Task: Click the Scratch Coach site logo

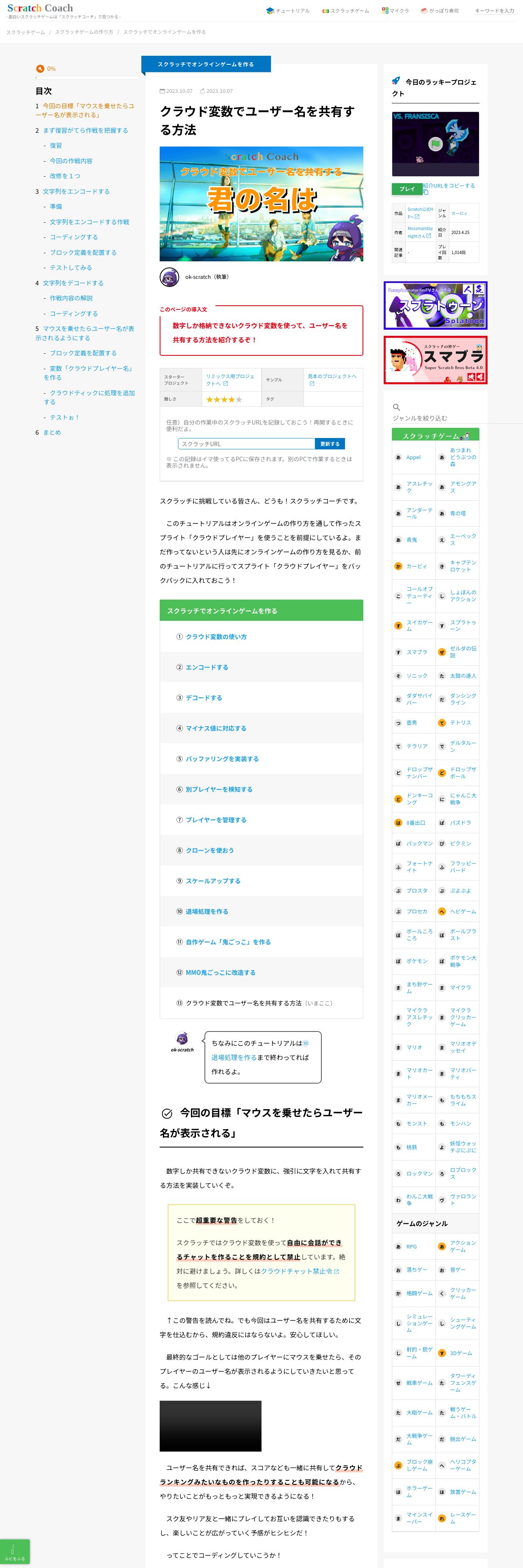Action: [40, 8]
